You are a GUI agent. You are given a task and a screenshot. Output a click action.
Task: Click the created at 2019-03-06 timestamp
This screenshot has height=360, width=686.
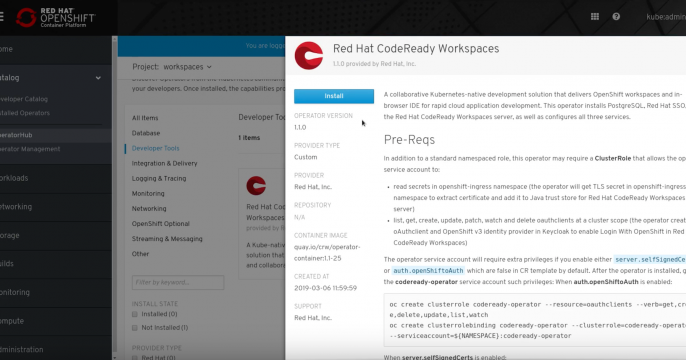click(326, 288)
